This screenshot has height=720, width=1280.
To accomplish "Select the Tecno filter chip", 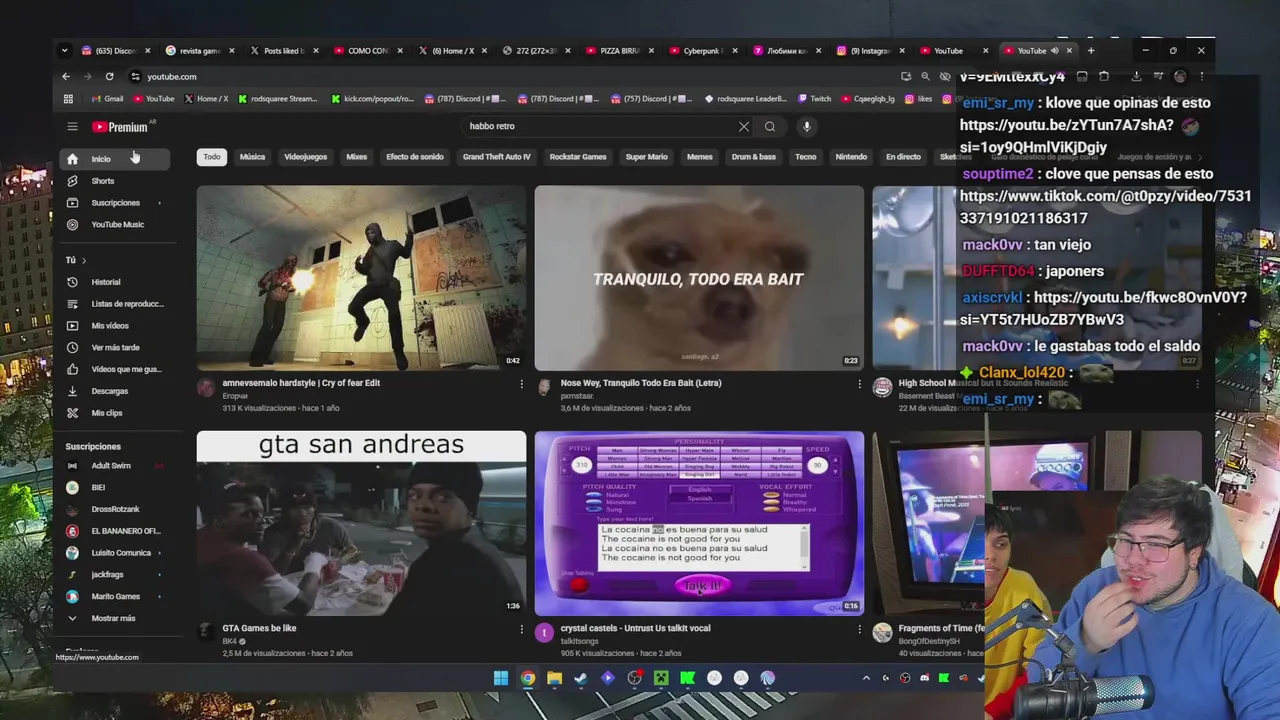I will click(x=806, y=157).
